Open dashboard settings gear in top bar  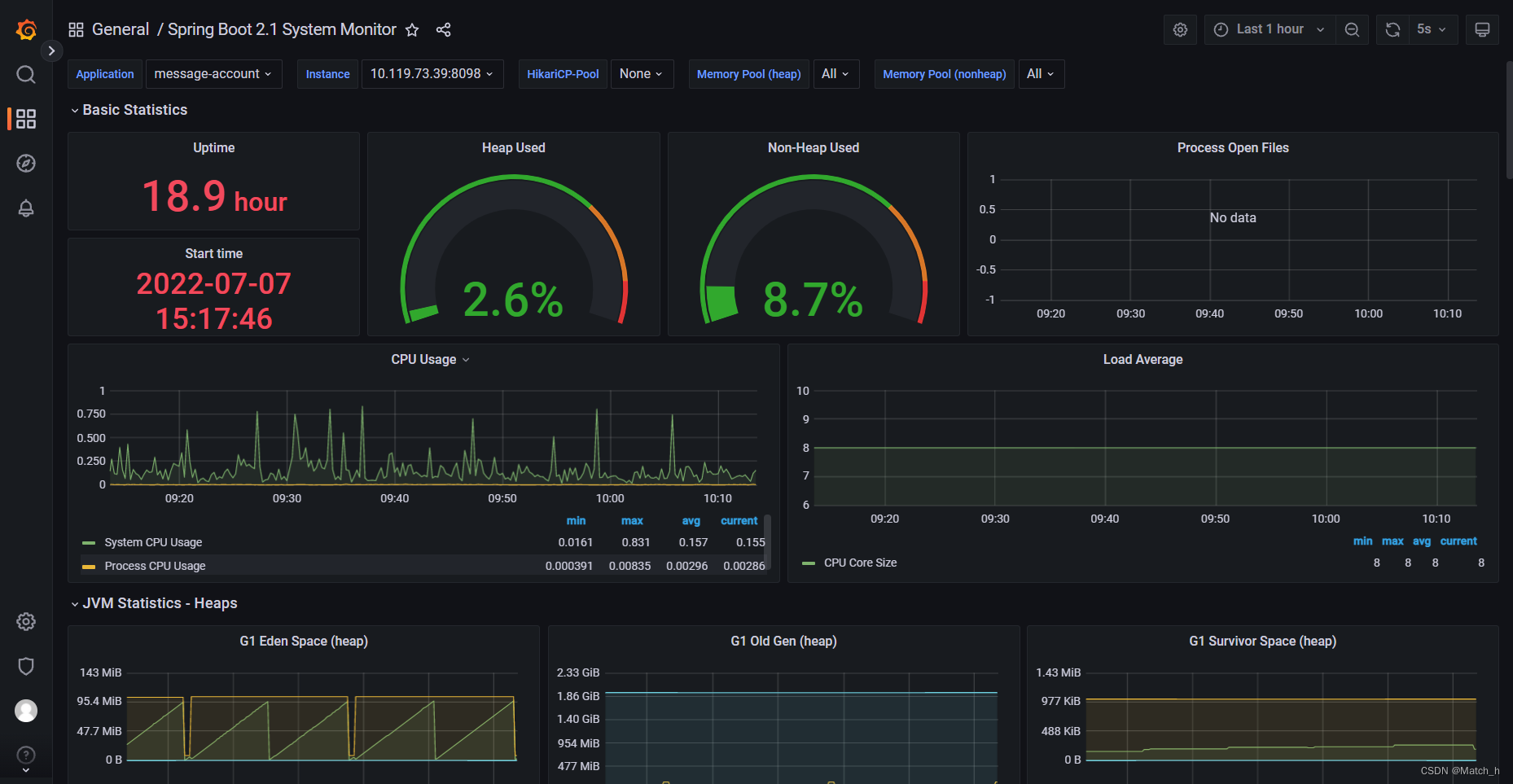[1180, 29]
